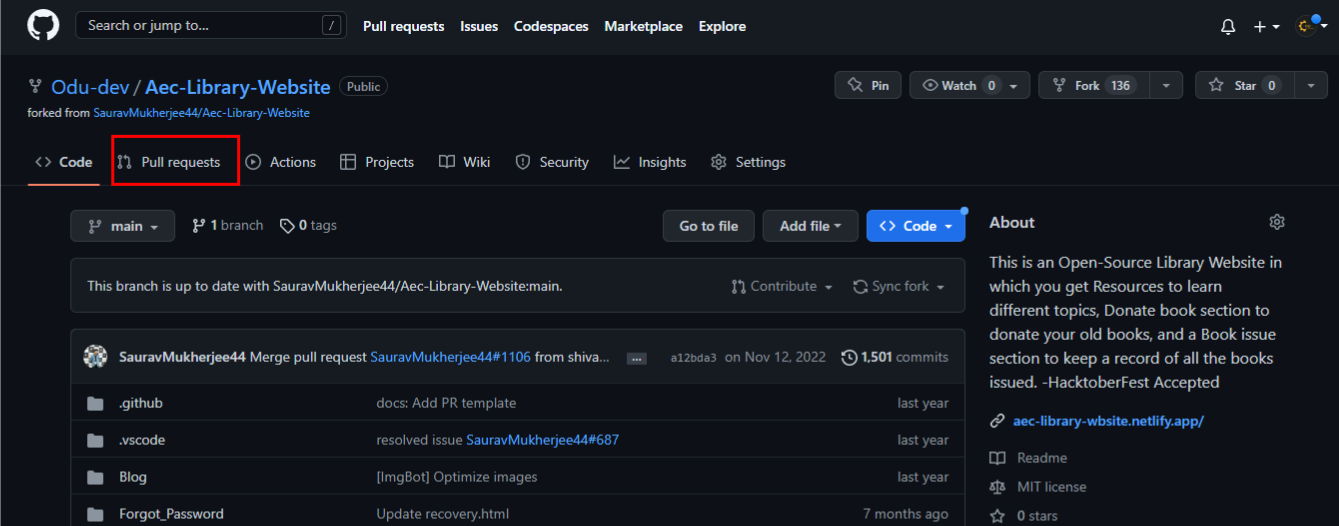The height and width of the screenshot is (526, 1339).
Task: Open the .github folder
Action: click(141, 403)
